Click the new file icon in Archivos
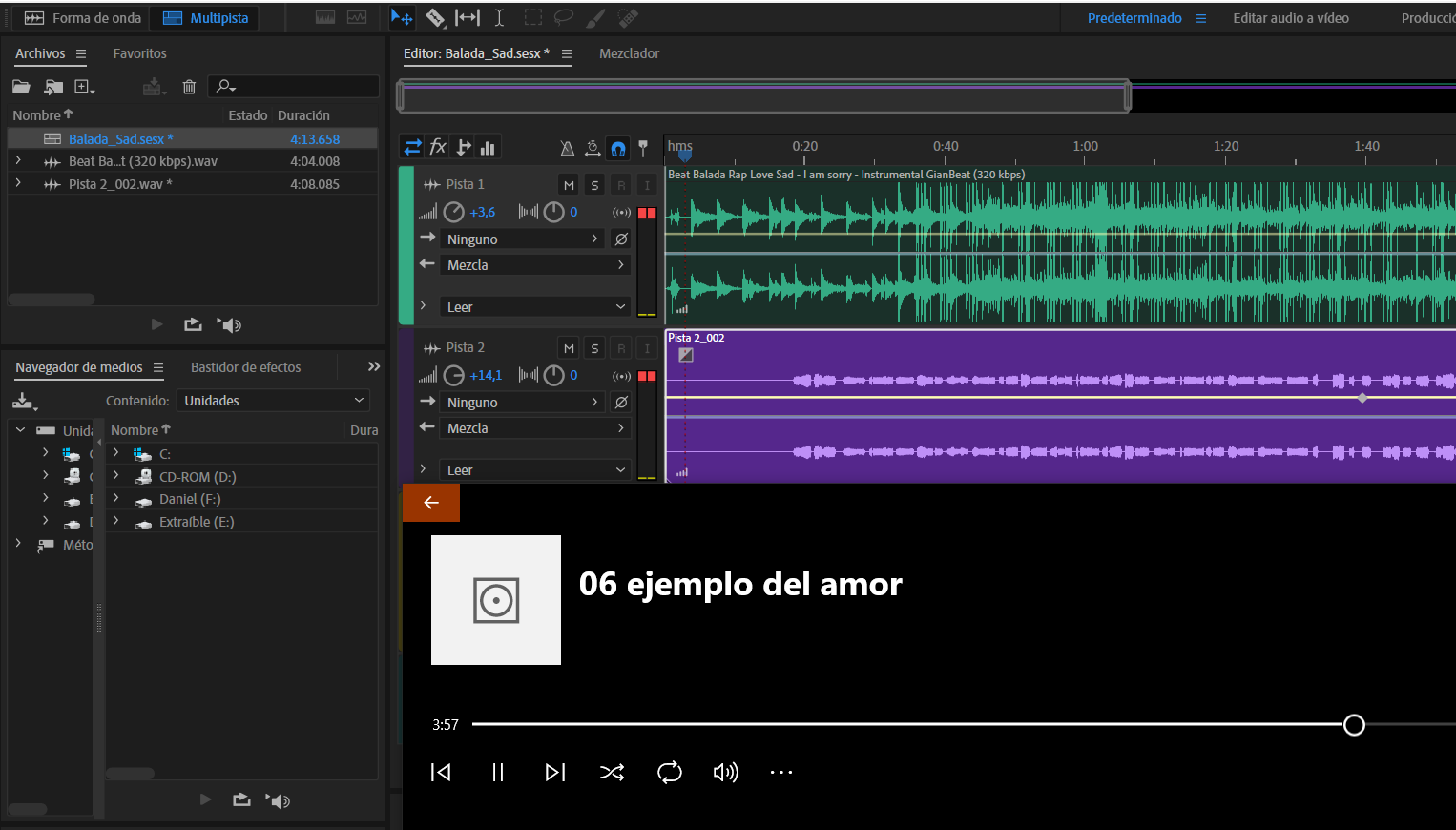1456x830 pixels. [85, 87]
